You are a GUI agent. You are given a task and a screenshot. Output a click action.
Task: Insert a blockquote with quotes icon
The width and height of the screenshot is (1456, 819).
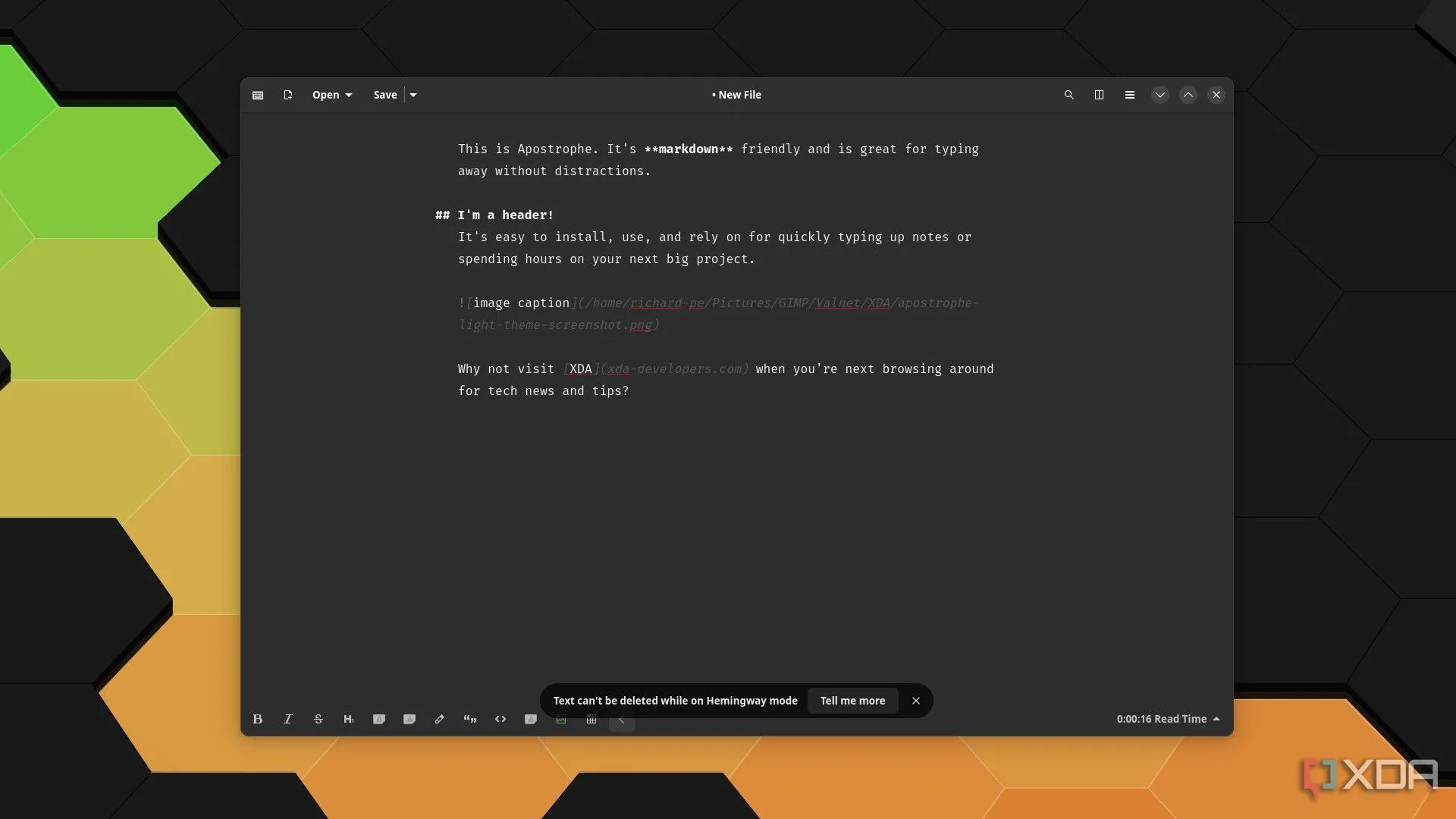click(x=470, y=719)
